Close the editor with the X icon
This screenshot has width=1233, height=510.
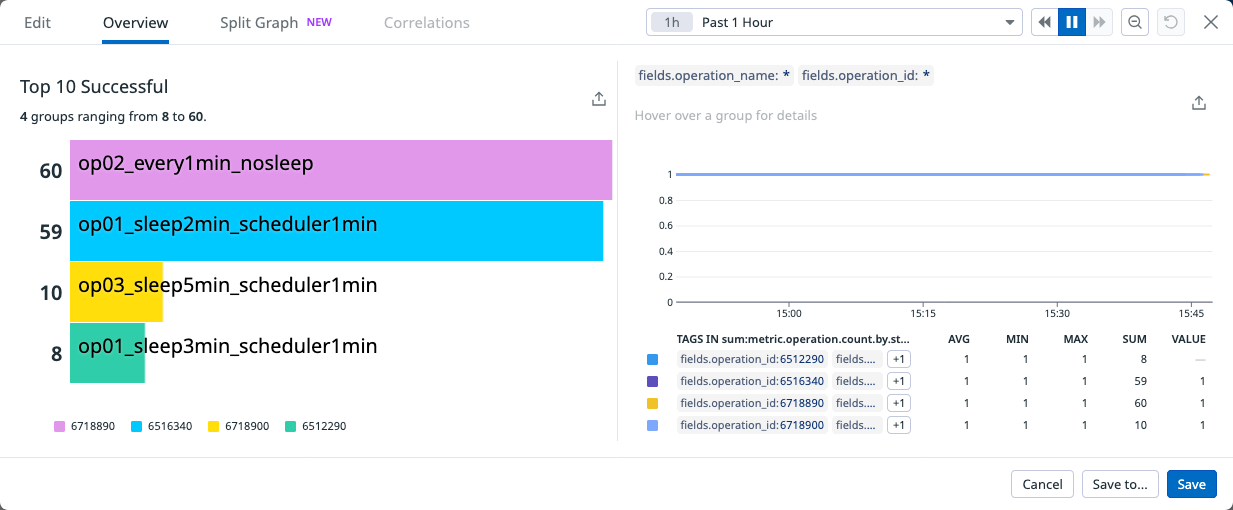pos(1210,22)
